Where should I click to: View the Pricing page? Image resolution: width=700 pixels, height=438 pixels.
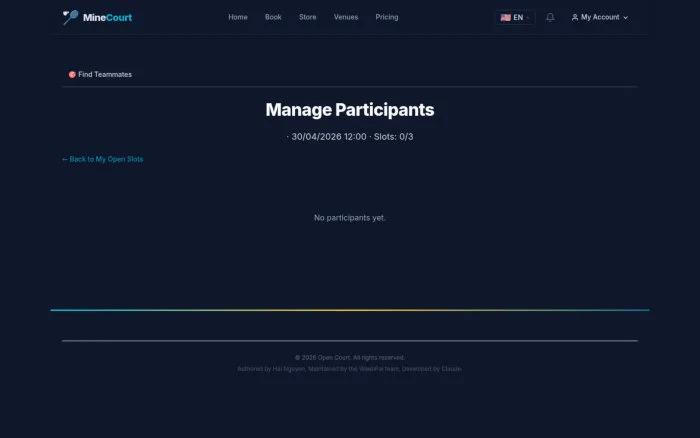(x=387, y=17)
